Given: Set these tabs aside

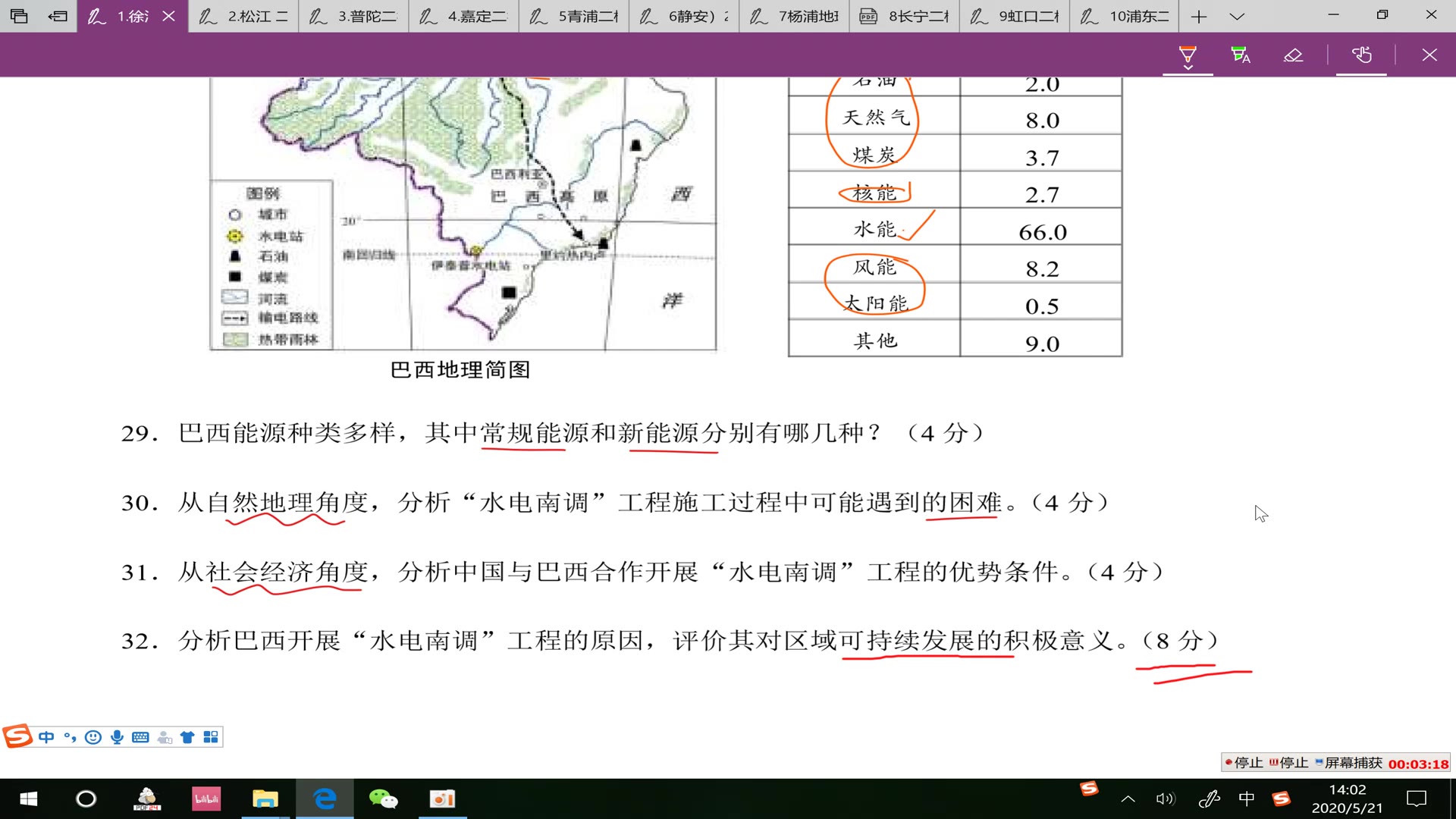Looking at the screenshot, I should coord(58,16).
